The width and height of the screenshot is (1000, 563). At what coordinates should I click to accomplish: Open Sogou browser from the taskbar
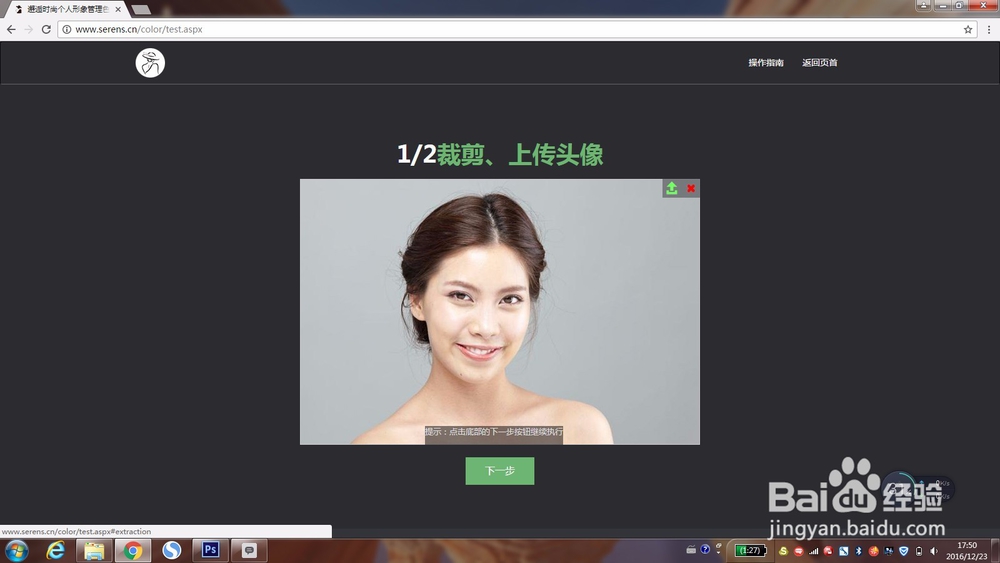[x=172, y=550]
